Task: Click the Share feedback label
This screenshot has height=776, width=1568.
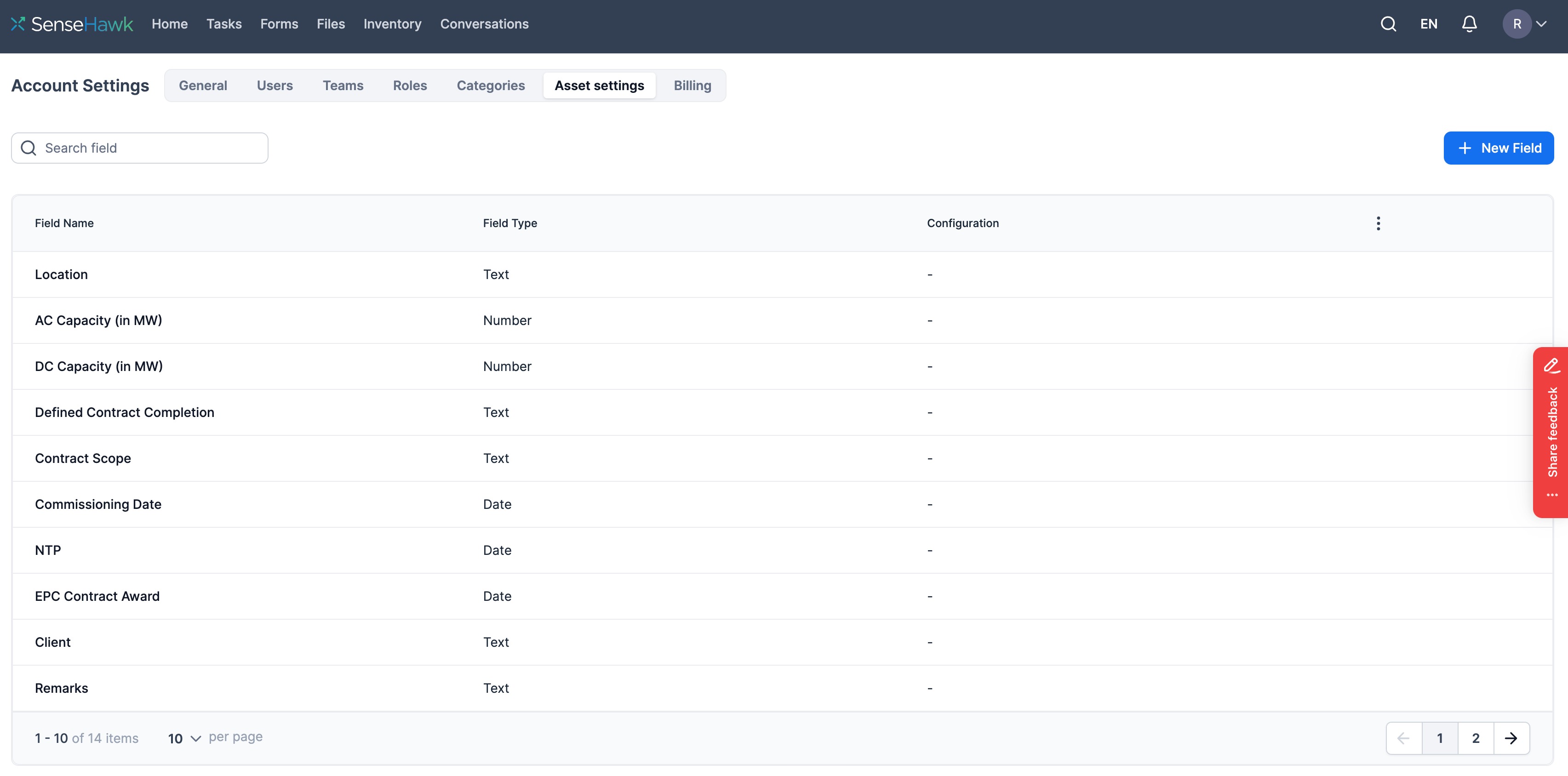Action: 1552,432
